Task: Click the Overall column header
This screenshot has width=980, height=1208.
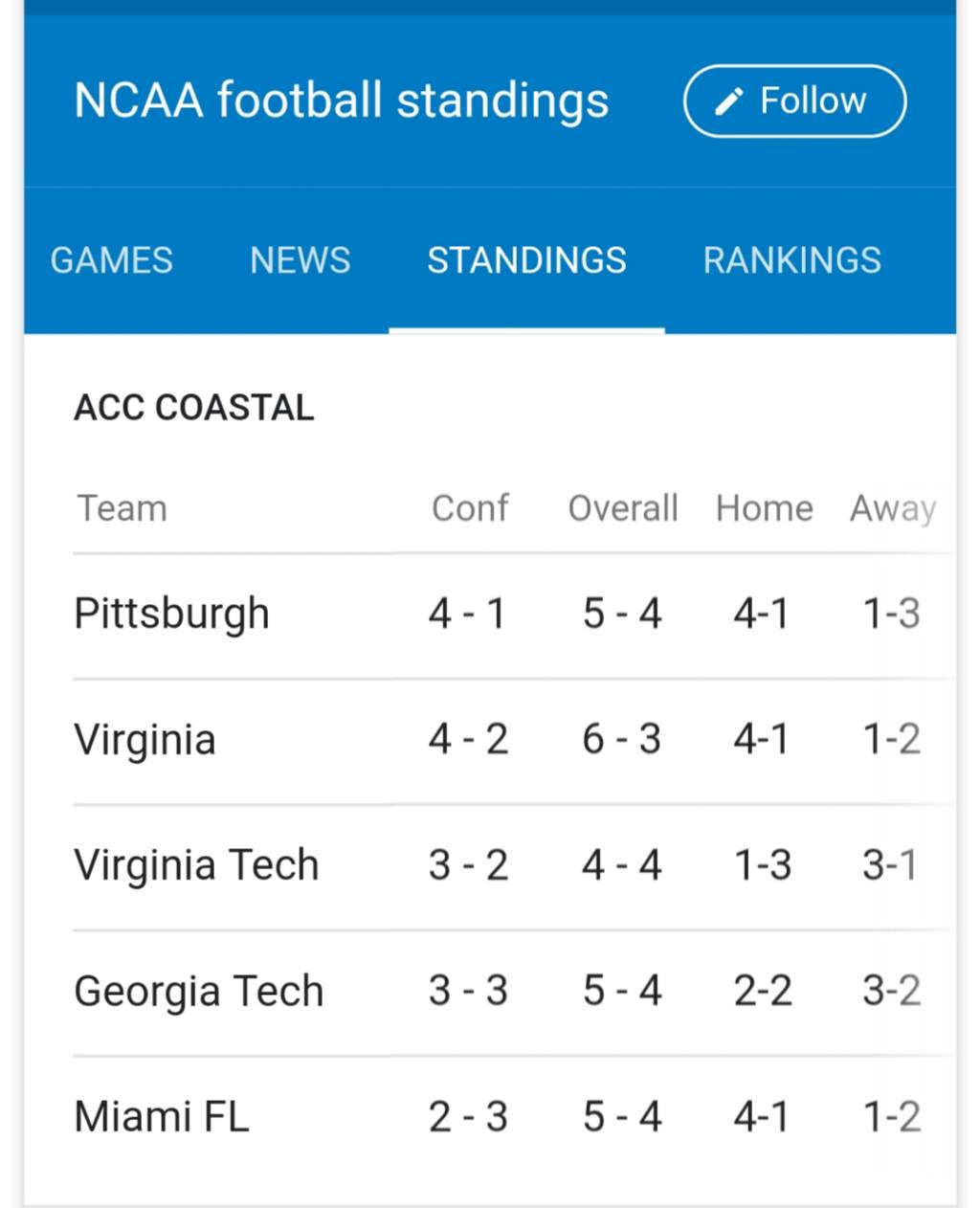Action: [x=623, y=508]
